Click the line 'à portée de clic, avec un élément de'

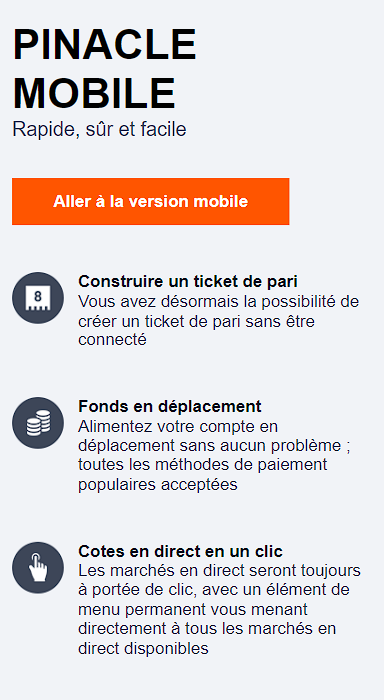214,590
